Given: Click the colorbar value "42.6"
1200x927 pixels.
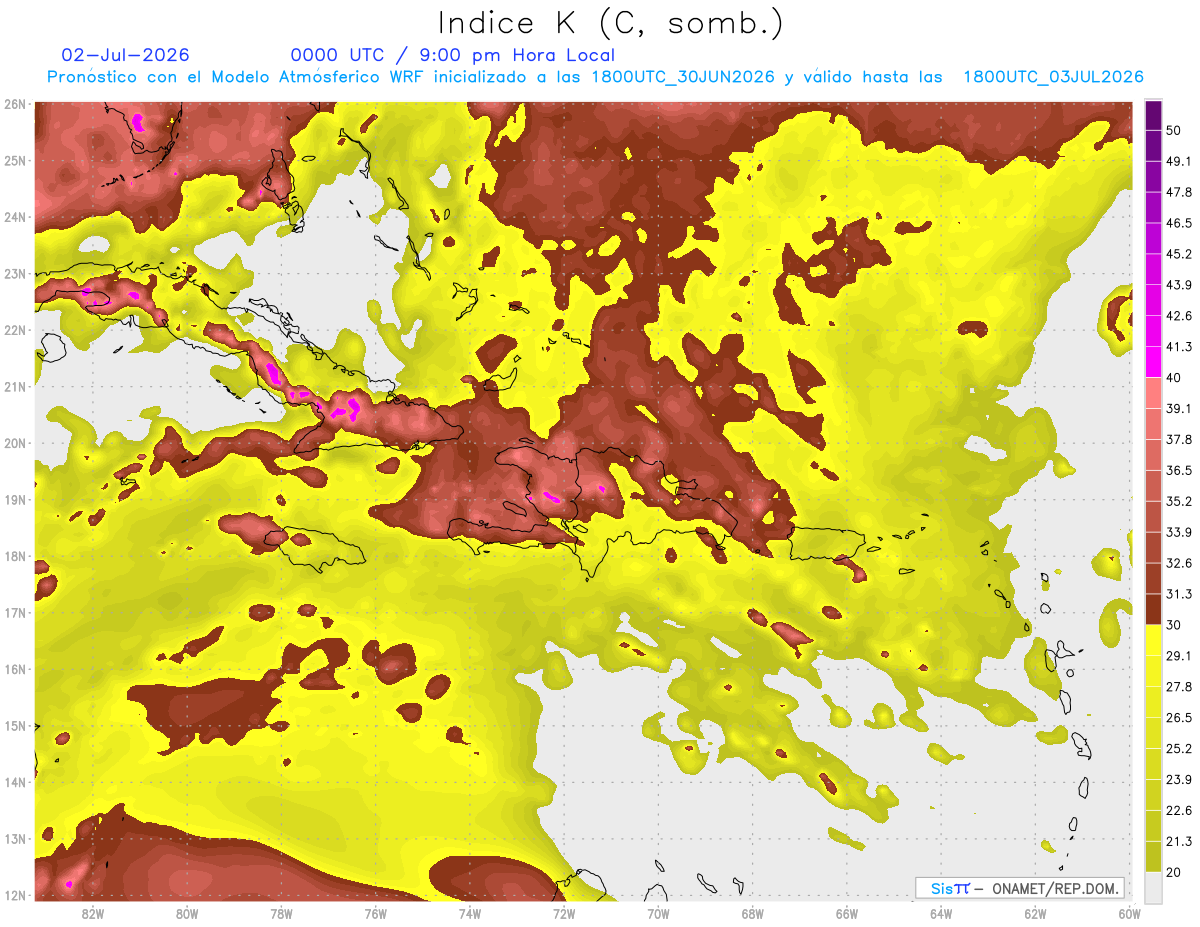Looking at the screenshot, I should [1179, 316].
